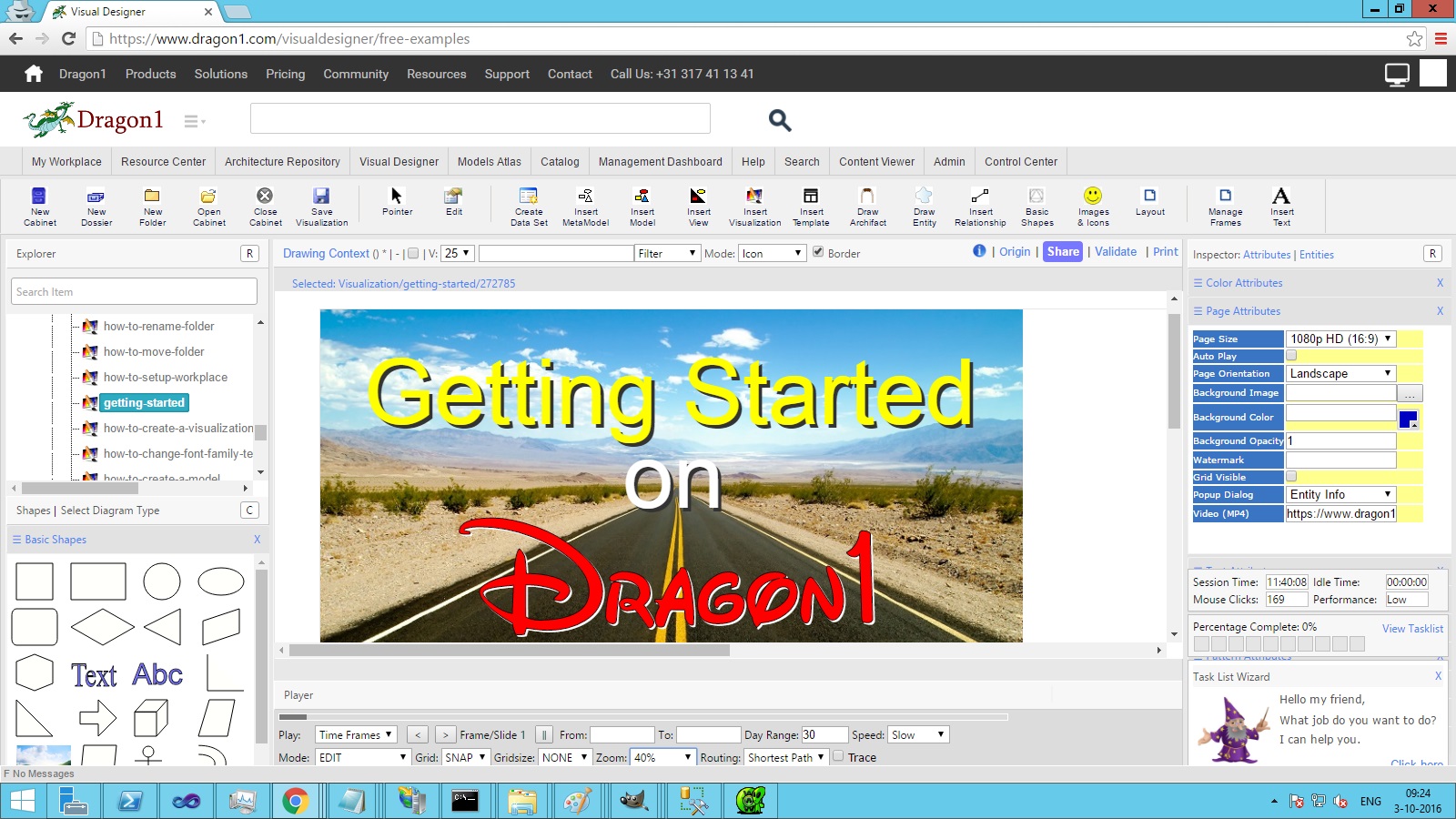This screenshot has height=819, width=1456.
Task: Click the blue info icon near Origin
Action: coord(979,251)
